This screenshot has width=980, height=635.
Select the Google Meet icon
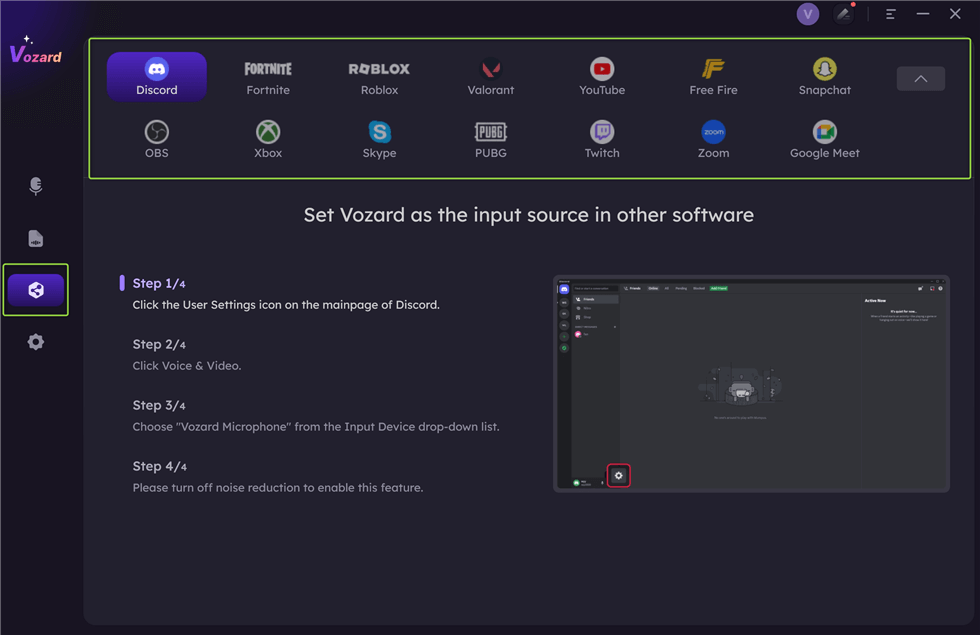824,140
